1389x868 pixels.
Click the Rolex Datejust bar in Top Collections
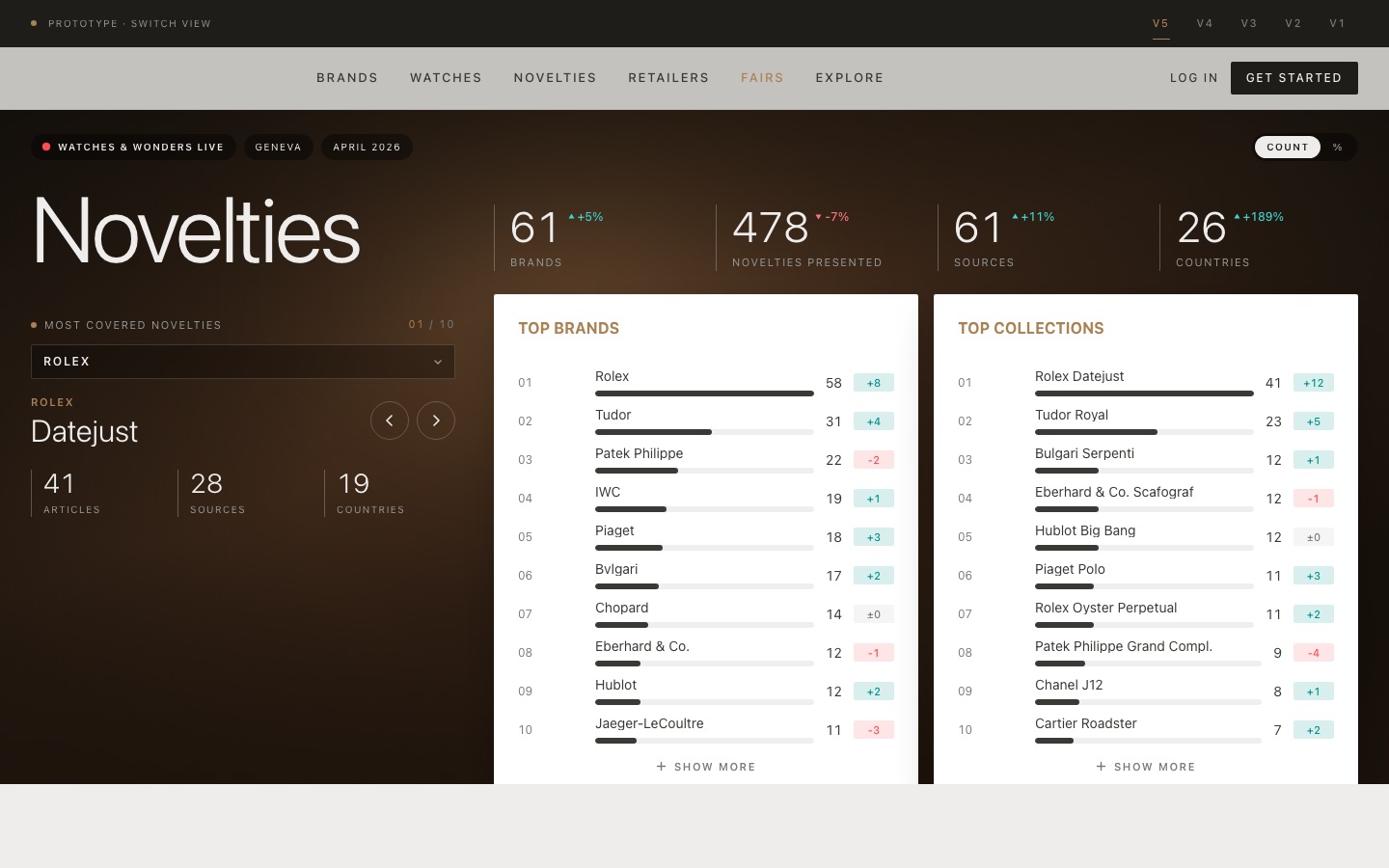[x=1144, y=393]
